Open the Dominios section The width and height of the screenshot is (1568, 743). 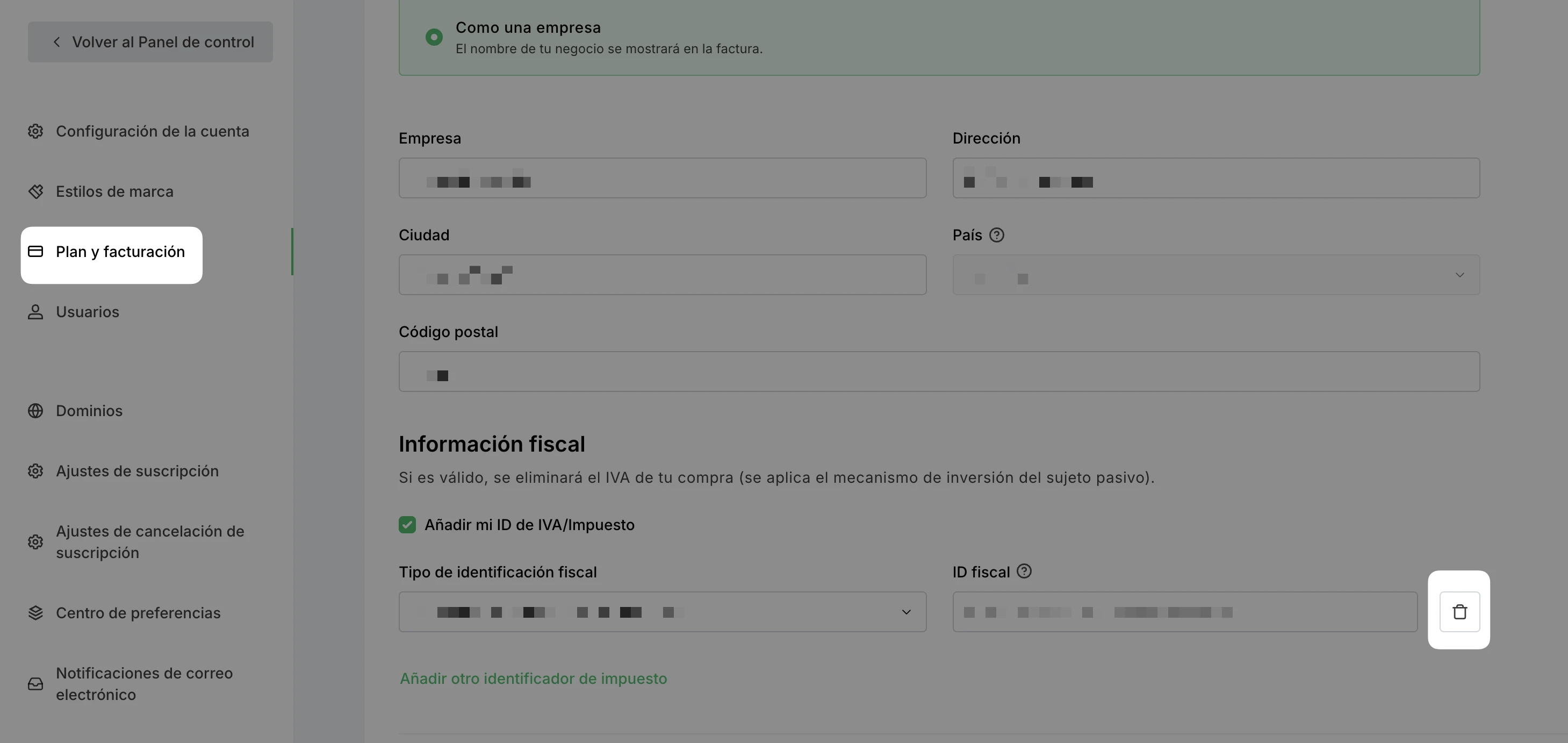click(89, 411)
